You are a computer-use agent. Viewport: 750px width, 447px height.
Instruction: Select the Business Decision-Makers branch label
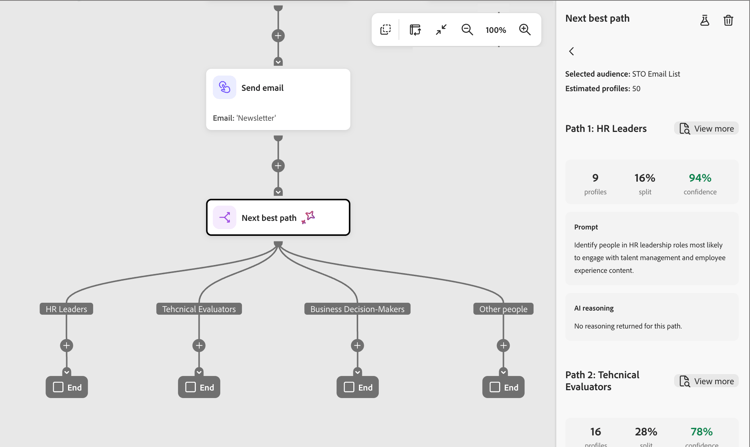click(x=357, y=309)
